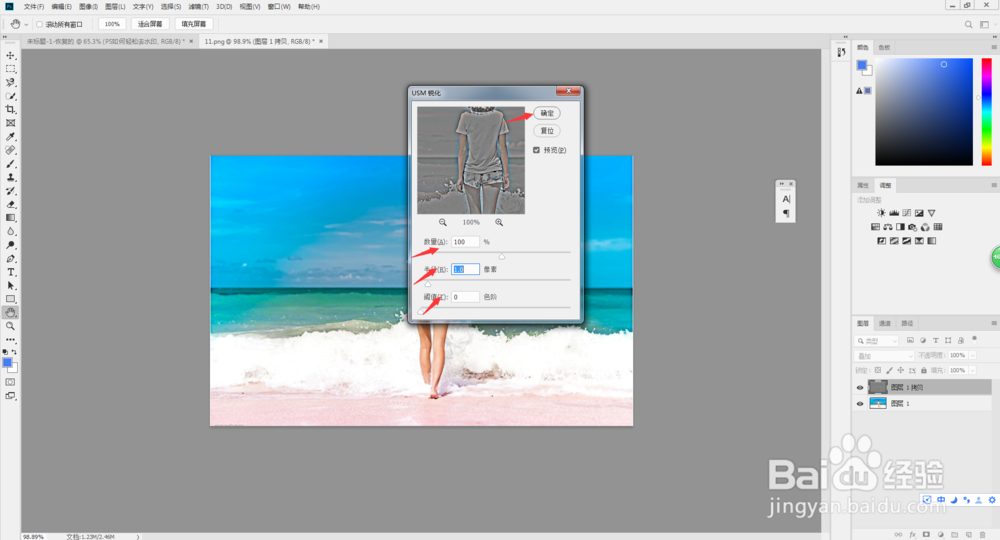Enable the 滚动所有窗口 checkbox
The image size is (1000, 540).
point(40,24)
